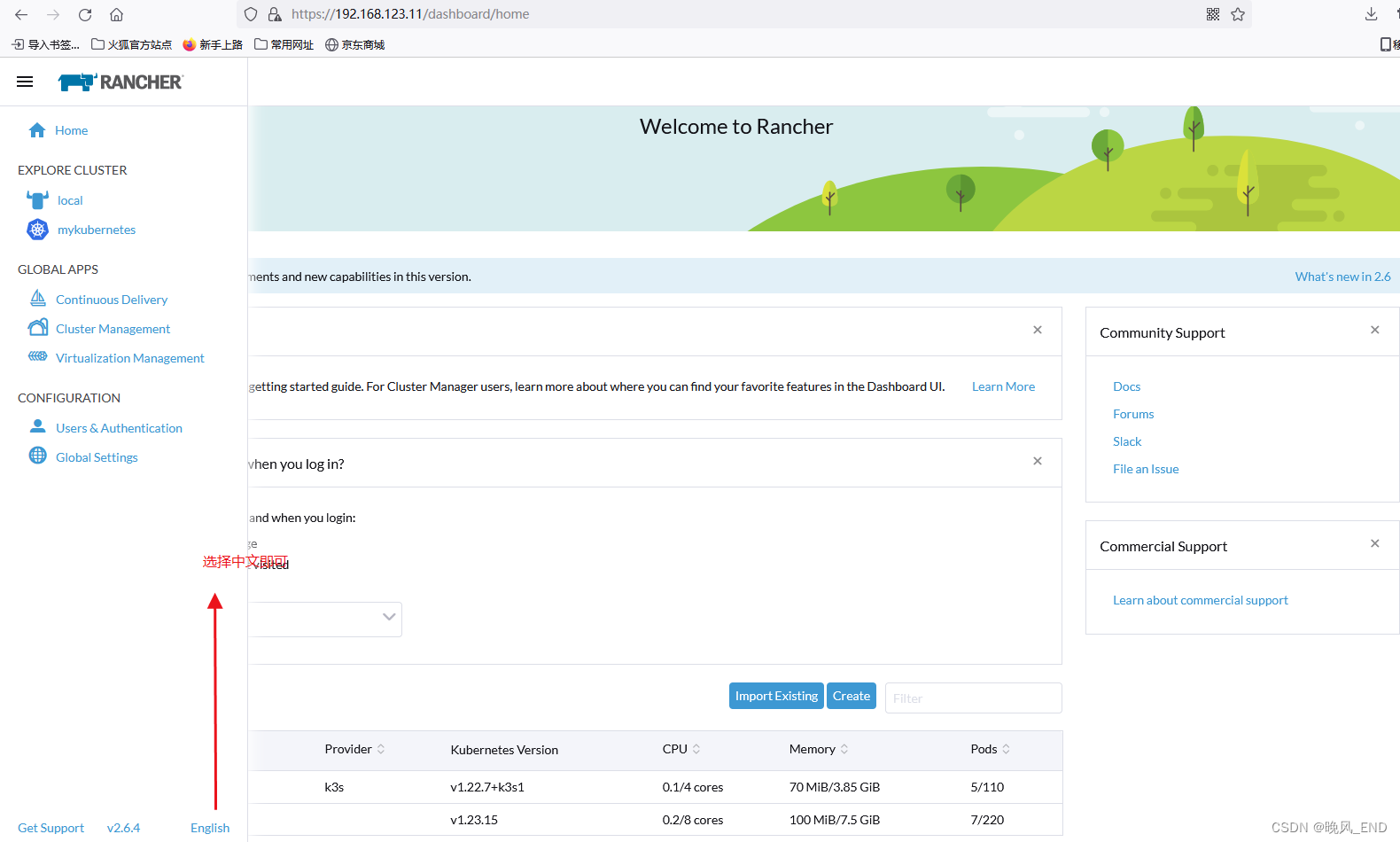This screenshot has height=842, width=1400.
Task: Click the Rancher logo
Action: click(121, 82)
